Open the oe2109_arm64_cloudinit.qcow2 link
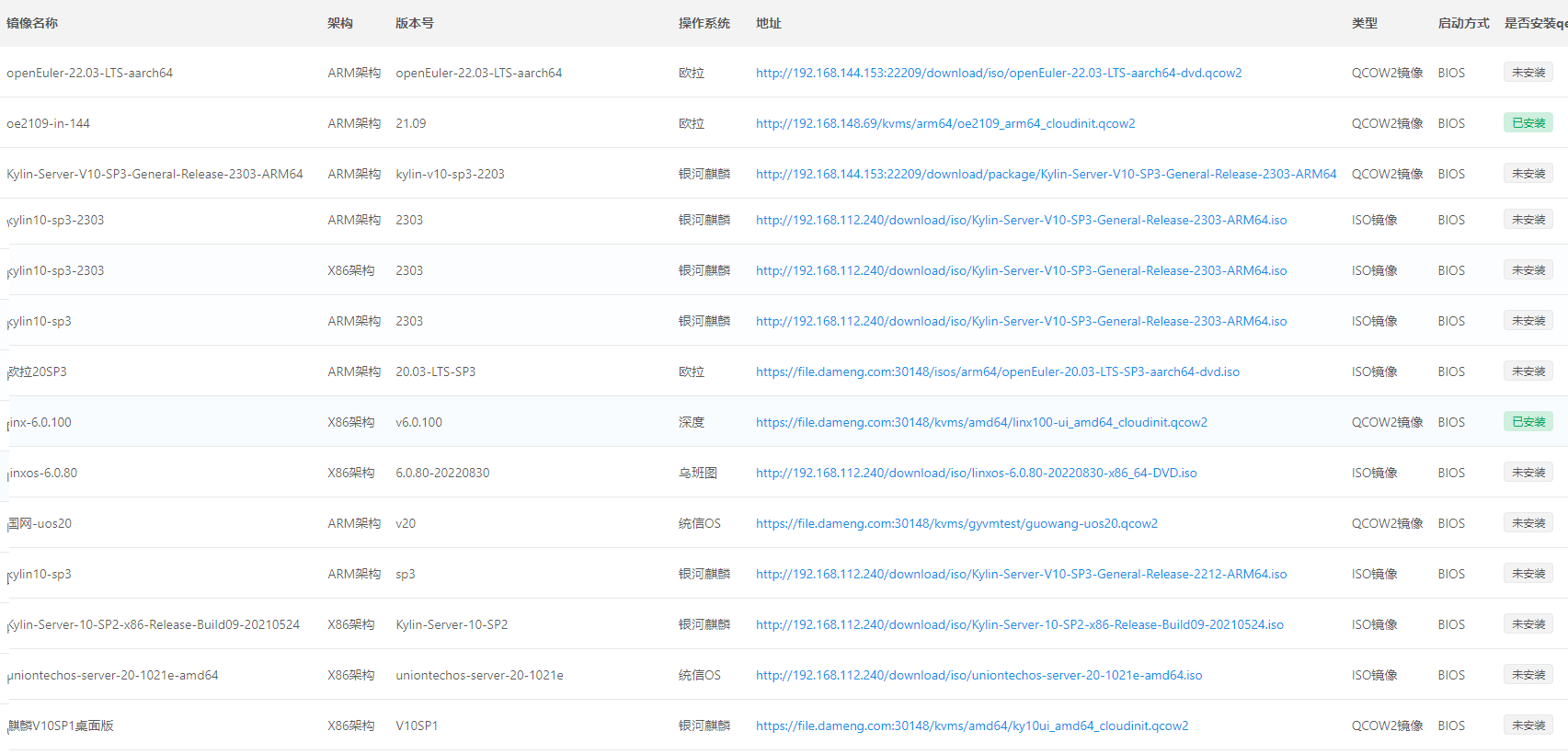This screenshot has width=1568, height=754. click(945, 123)
